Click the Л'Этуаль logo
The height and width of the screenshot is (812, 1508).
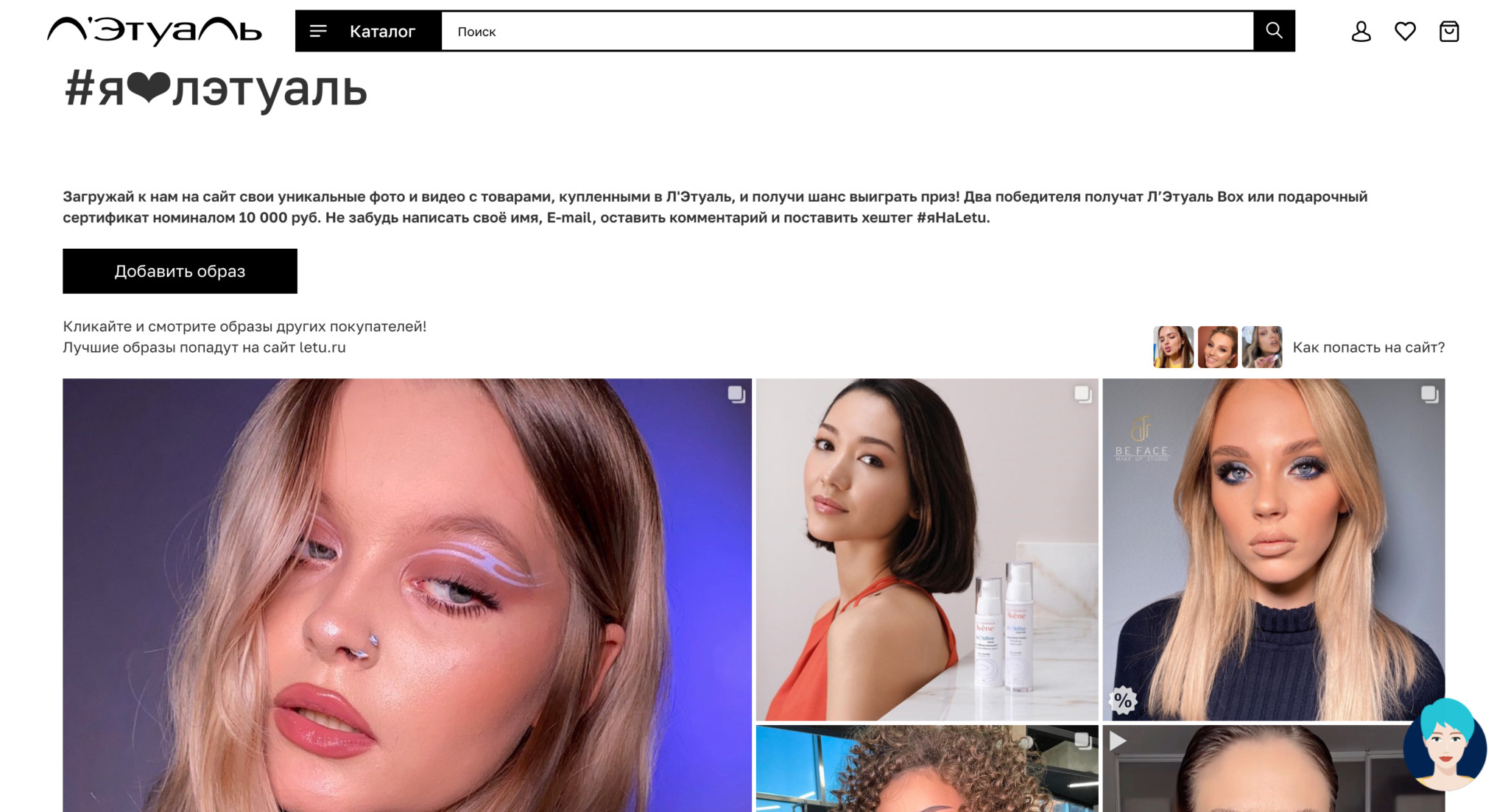[155, 31]
